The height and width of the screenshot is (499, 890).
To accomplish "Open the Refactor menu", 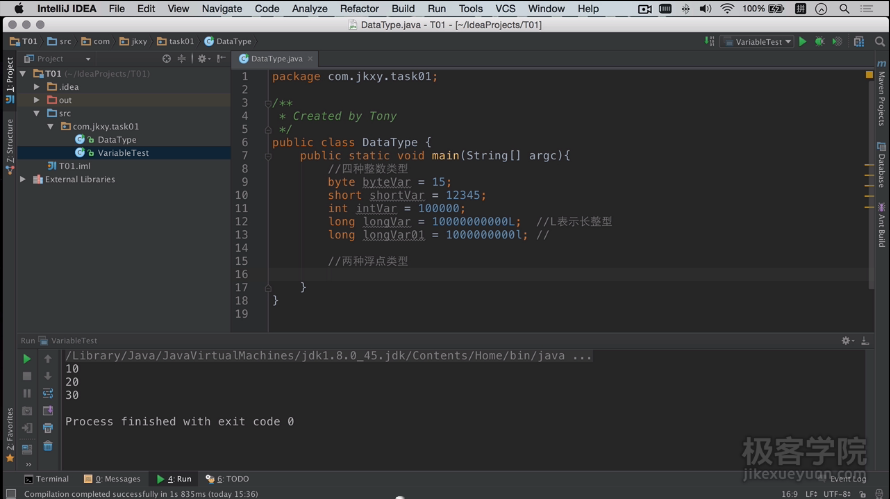I will 359,8.
